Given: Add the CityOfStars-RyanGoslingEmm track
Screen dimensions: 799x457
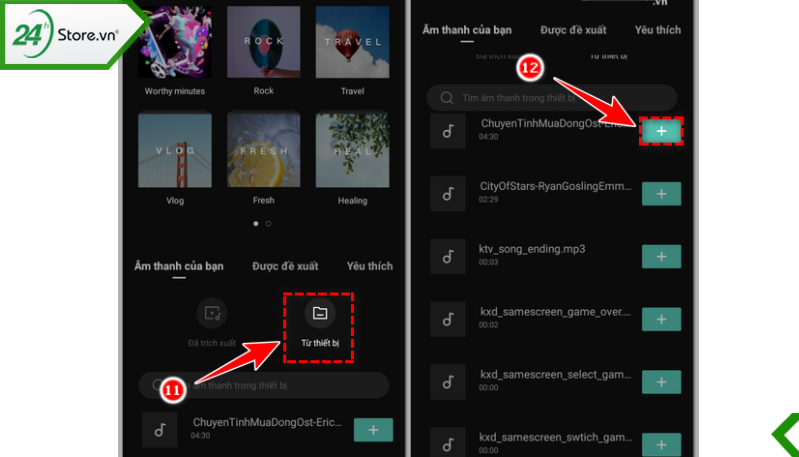Looking at the screenshot, I should click(661, 194).
